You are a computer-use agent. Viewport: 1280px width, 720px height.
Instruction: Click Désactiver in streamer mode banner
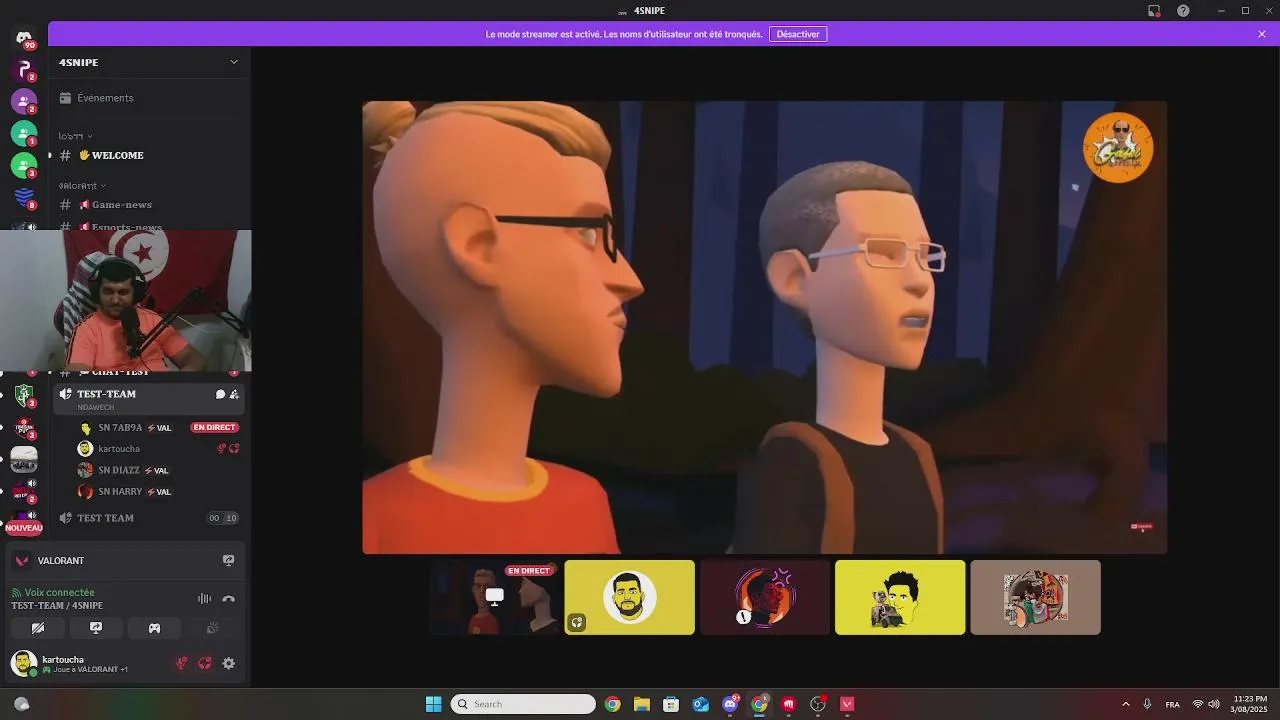click(798, 34)
